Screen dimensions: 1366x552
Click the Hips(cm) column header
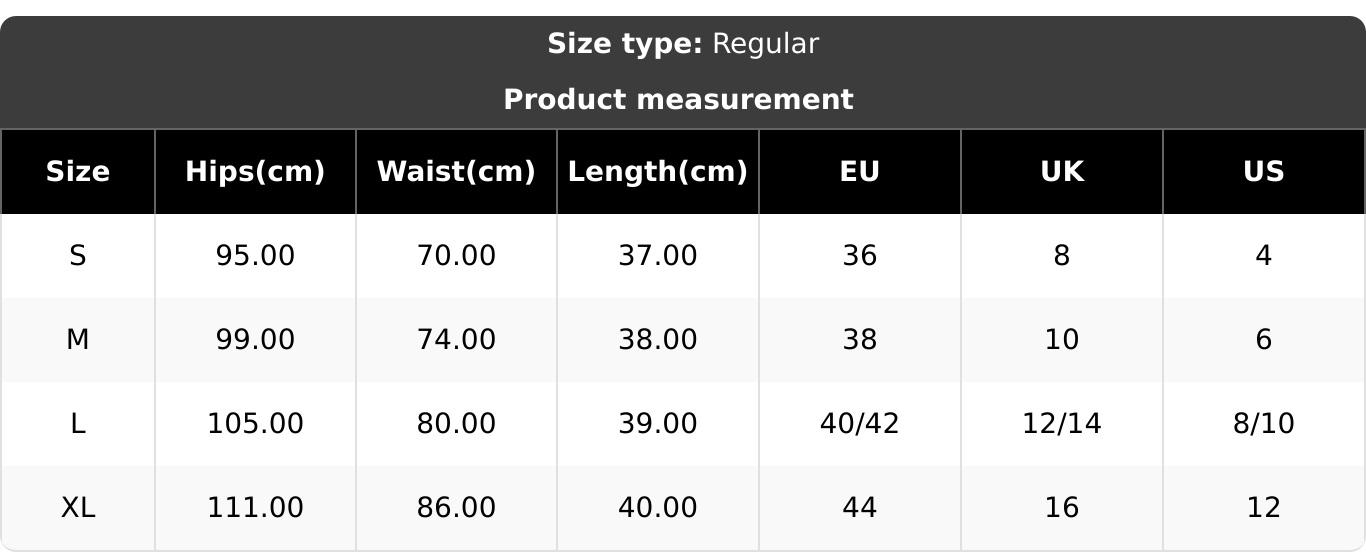pyautogui.click(x=255, y=172)
